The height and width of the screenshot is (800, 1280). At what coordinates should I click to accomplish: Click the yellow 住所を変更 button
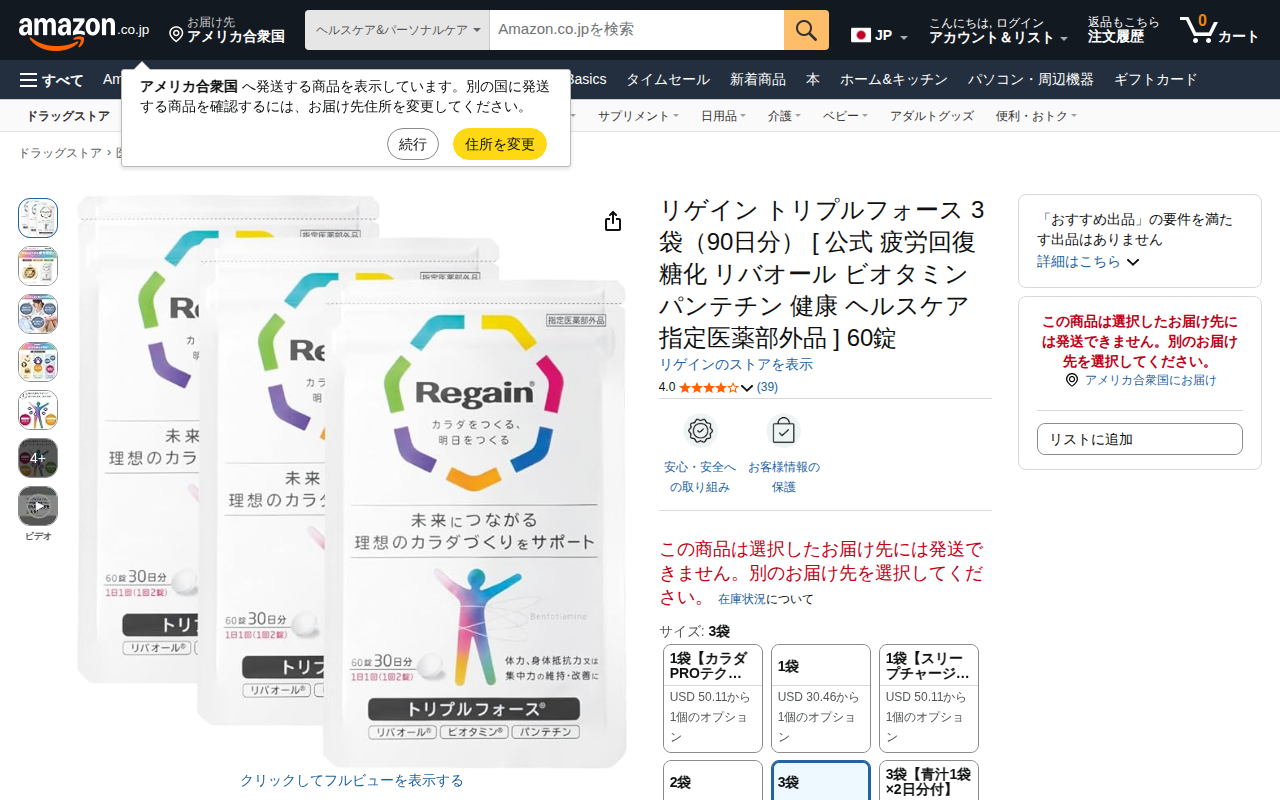(500, 144)
